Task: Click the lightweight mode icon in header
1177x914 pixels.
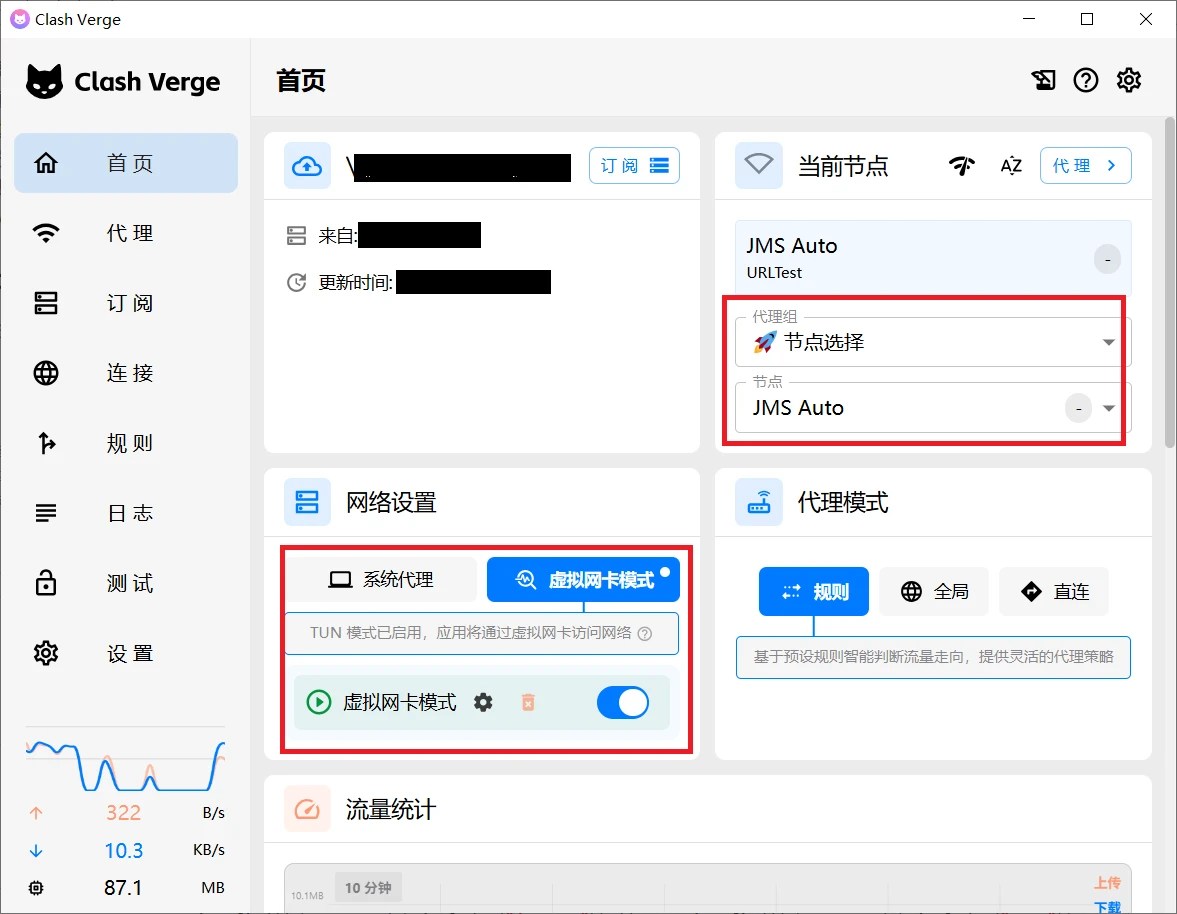Action: 1043,80
